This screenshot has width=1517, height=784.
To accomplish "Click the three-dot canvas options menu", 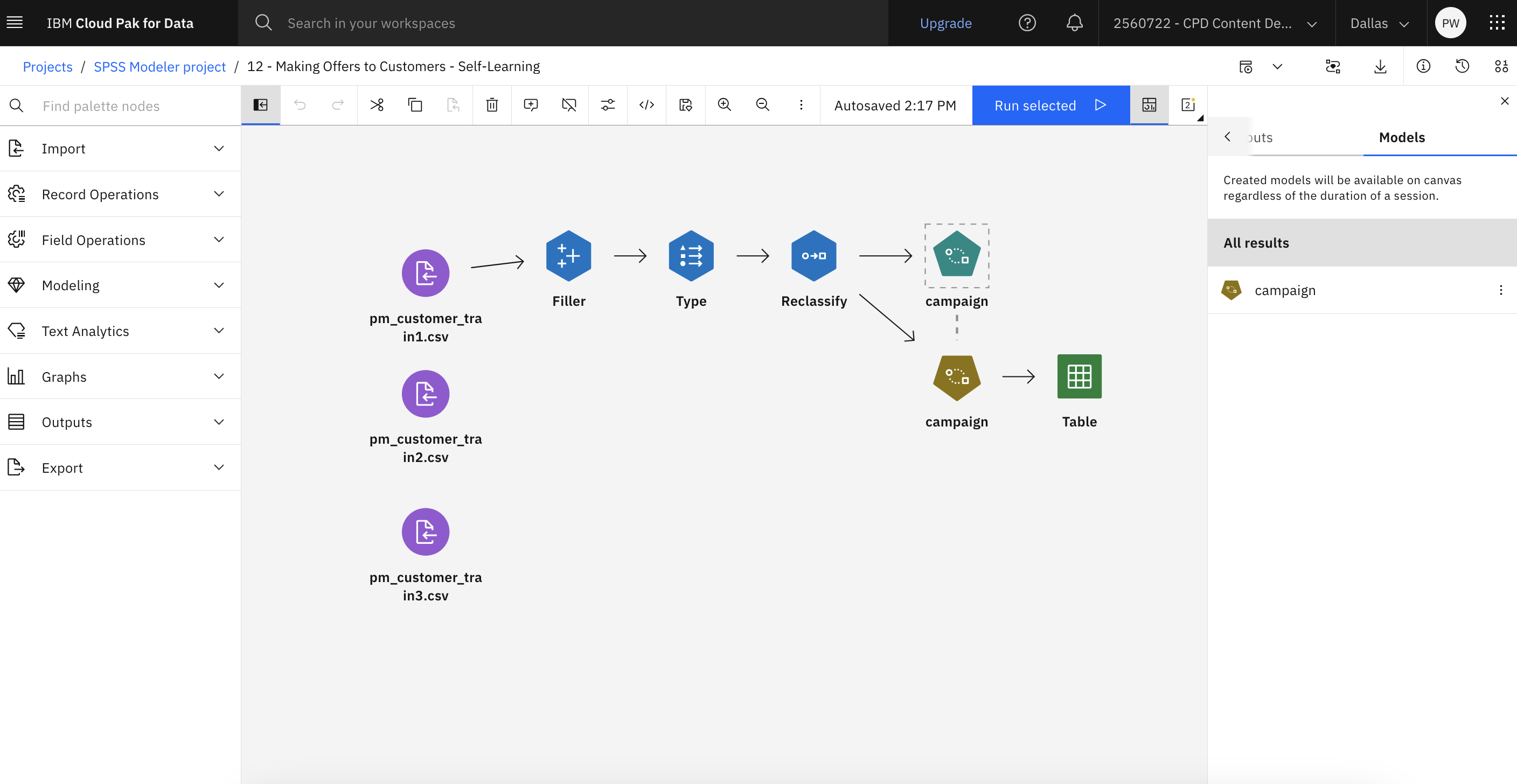I will (801, 105).
